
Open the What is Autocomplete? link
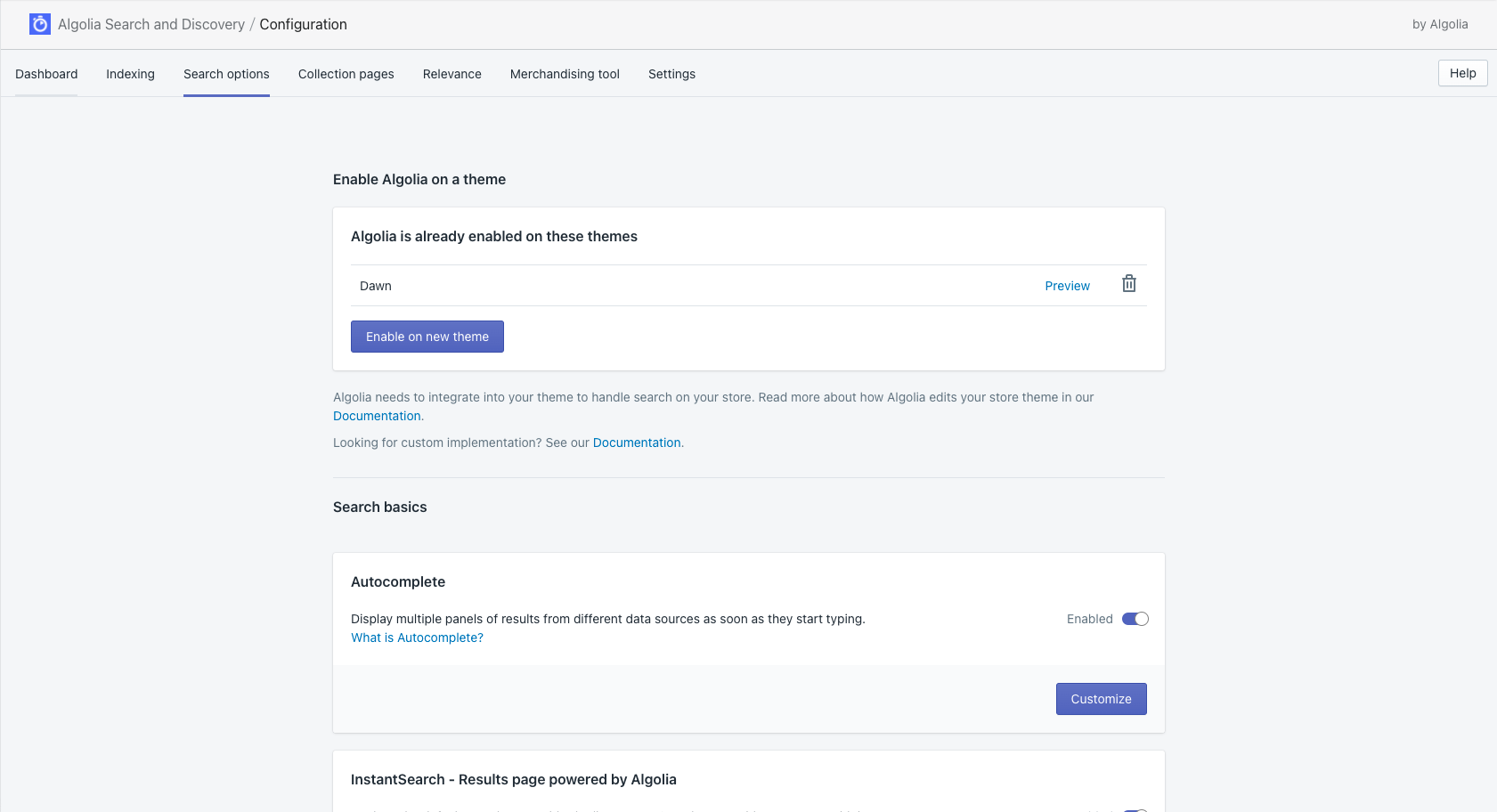417,637
